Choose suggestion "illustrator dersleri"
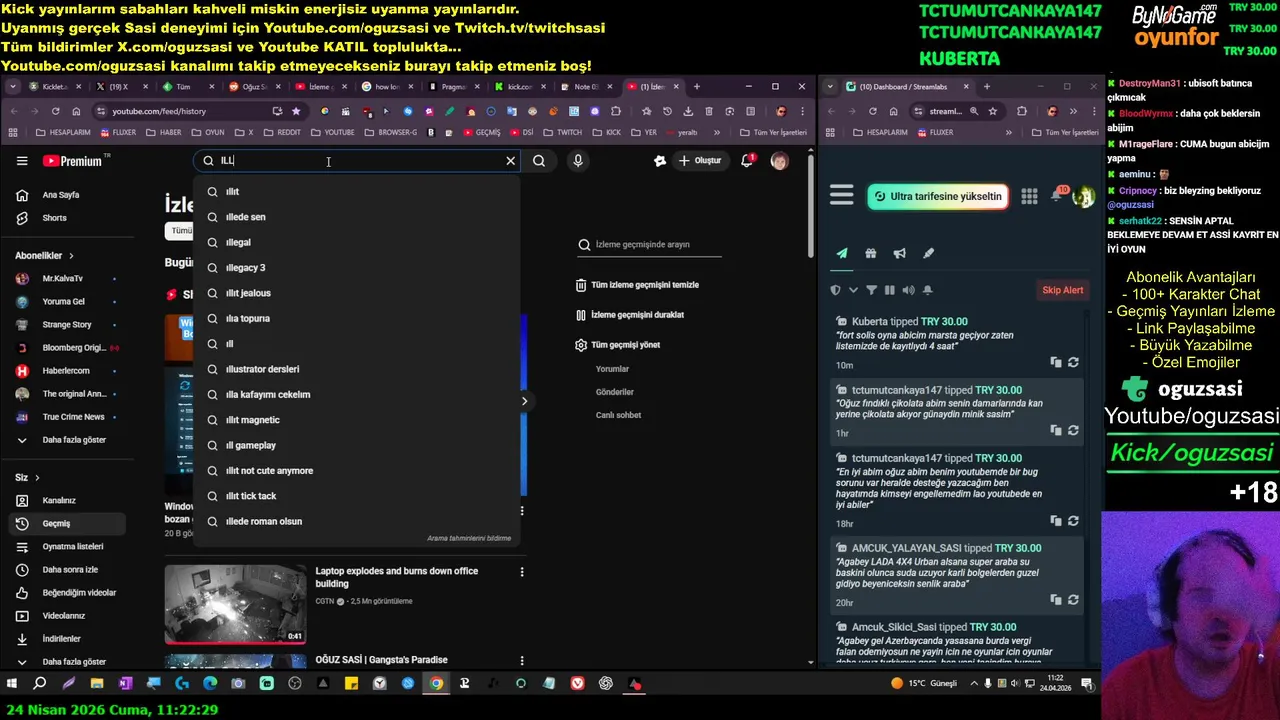The height and width of the screenshot is (720, 1280). click(357, 369)
